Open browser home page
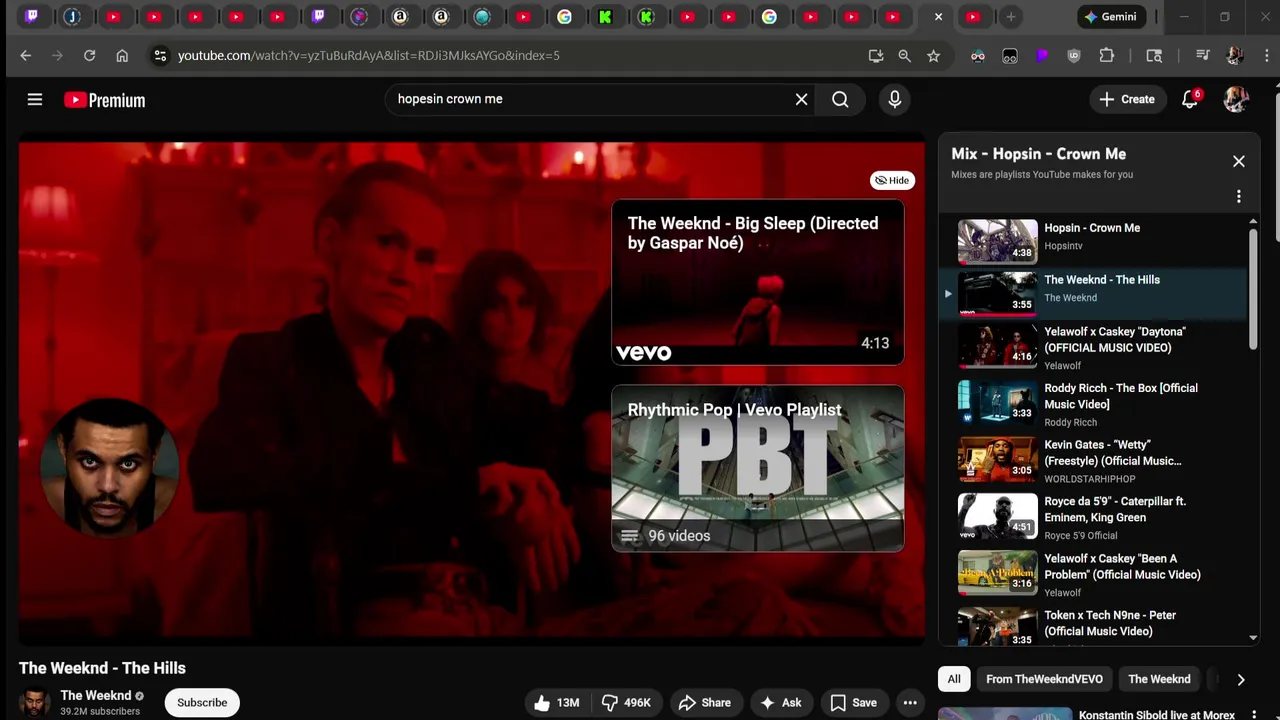 click(122, 56)
